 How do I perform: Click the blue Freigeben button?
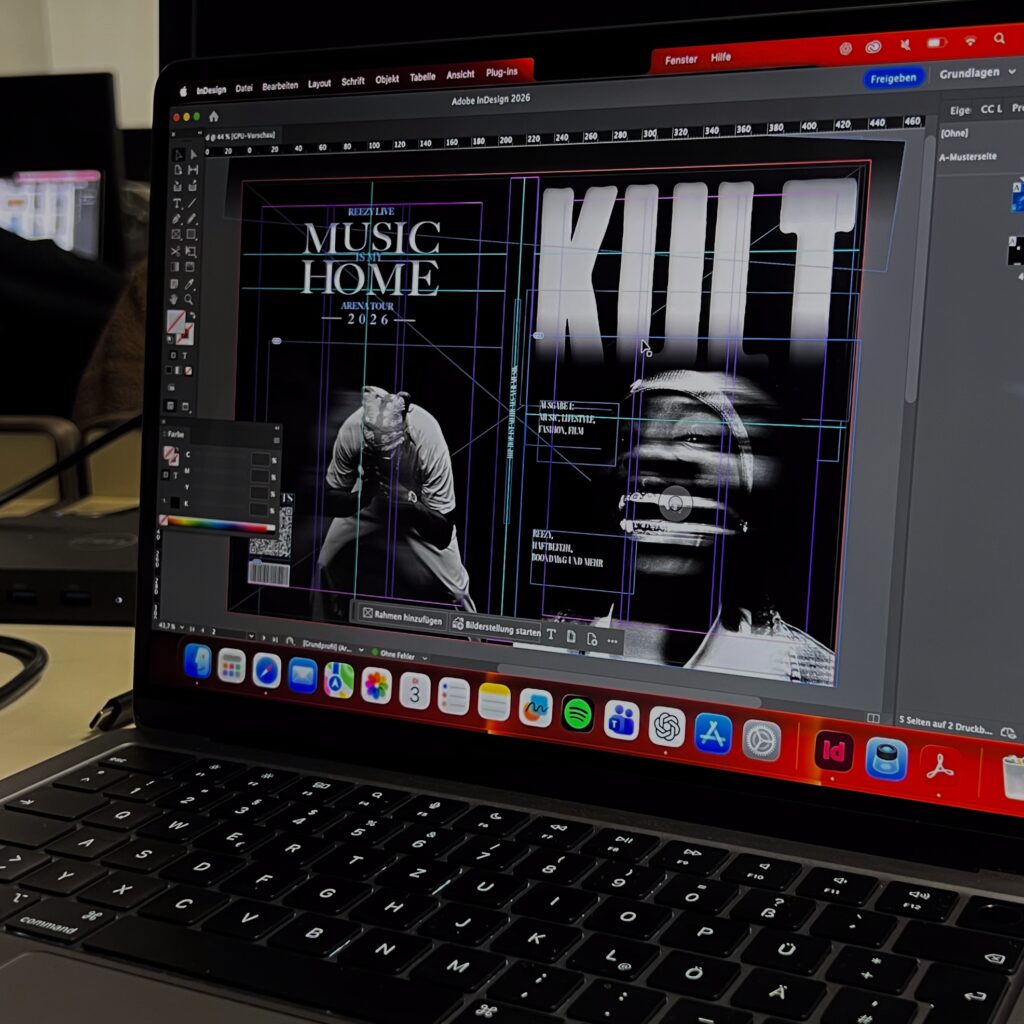(x=892, y=77)
